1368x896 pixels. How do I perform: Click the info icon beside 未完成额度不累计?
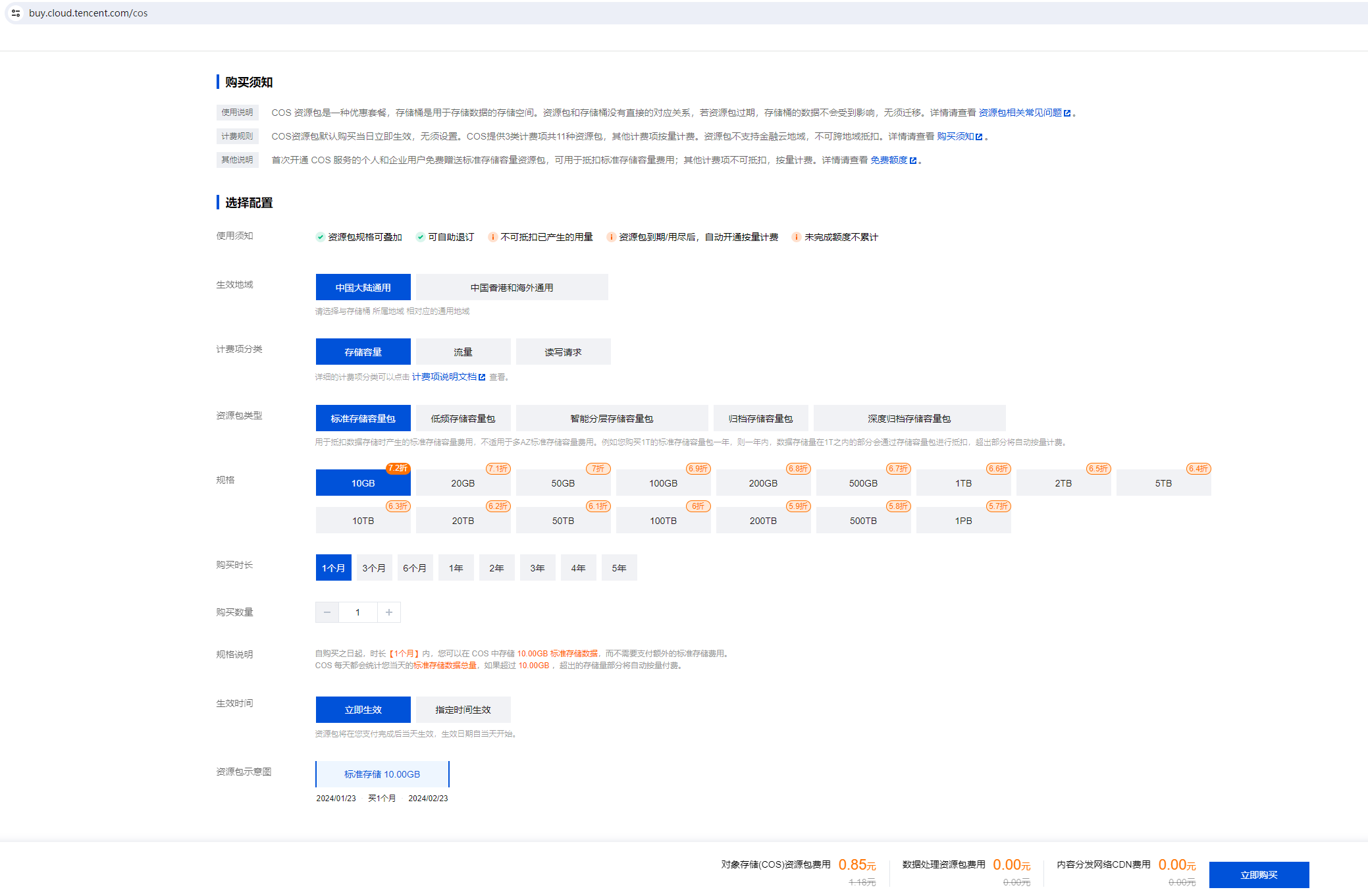click(x=797, y=237)
